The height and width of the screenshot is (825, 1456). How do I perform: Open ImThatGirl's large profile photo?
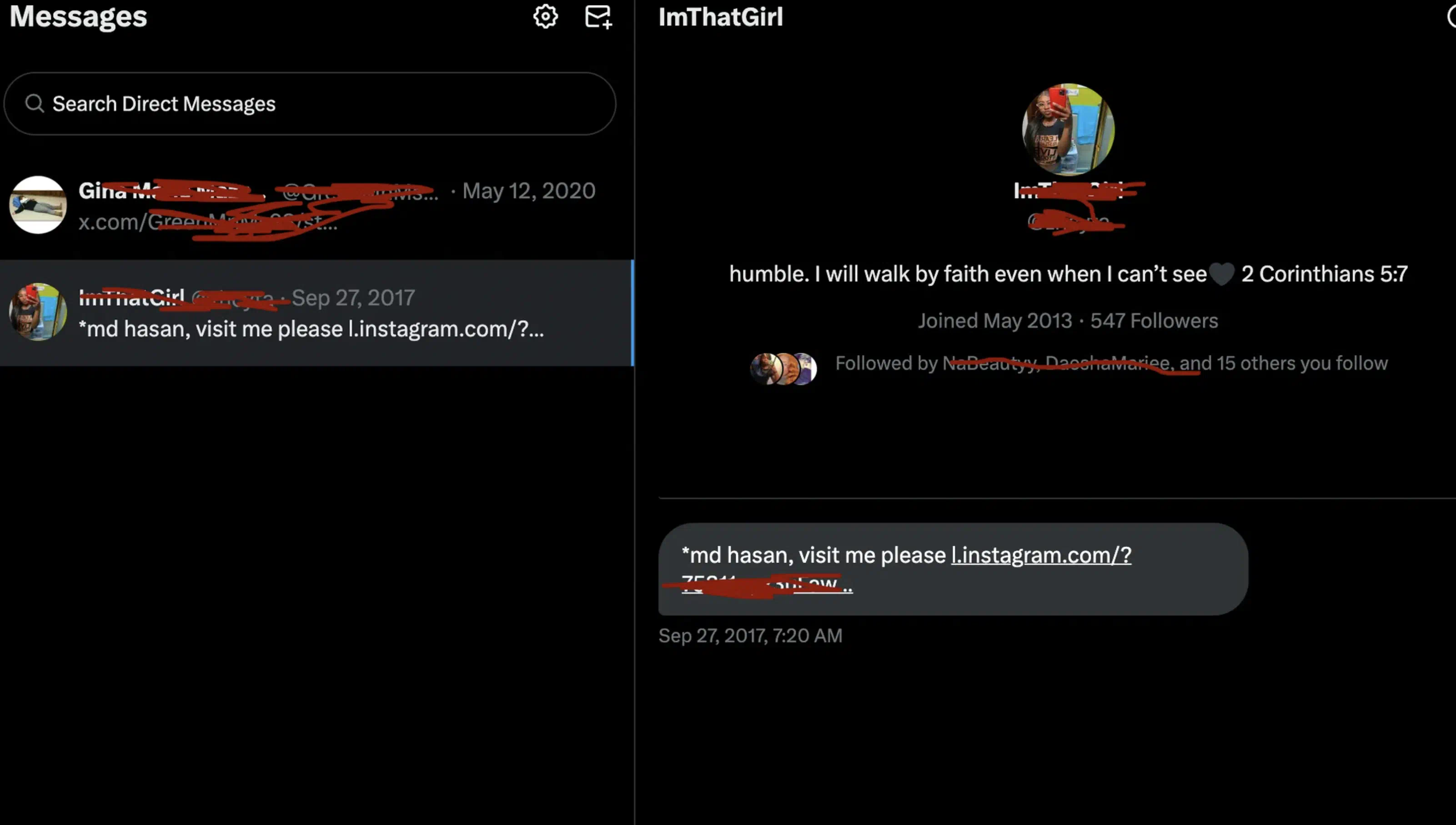pos(1068,130)
